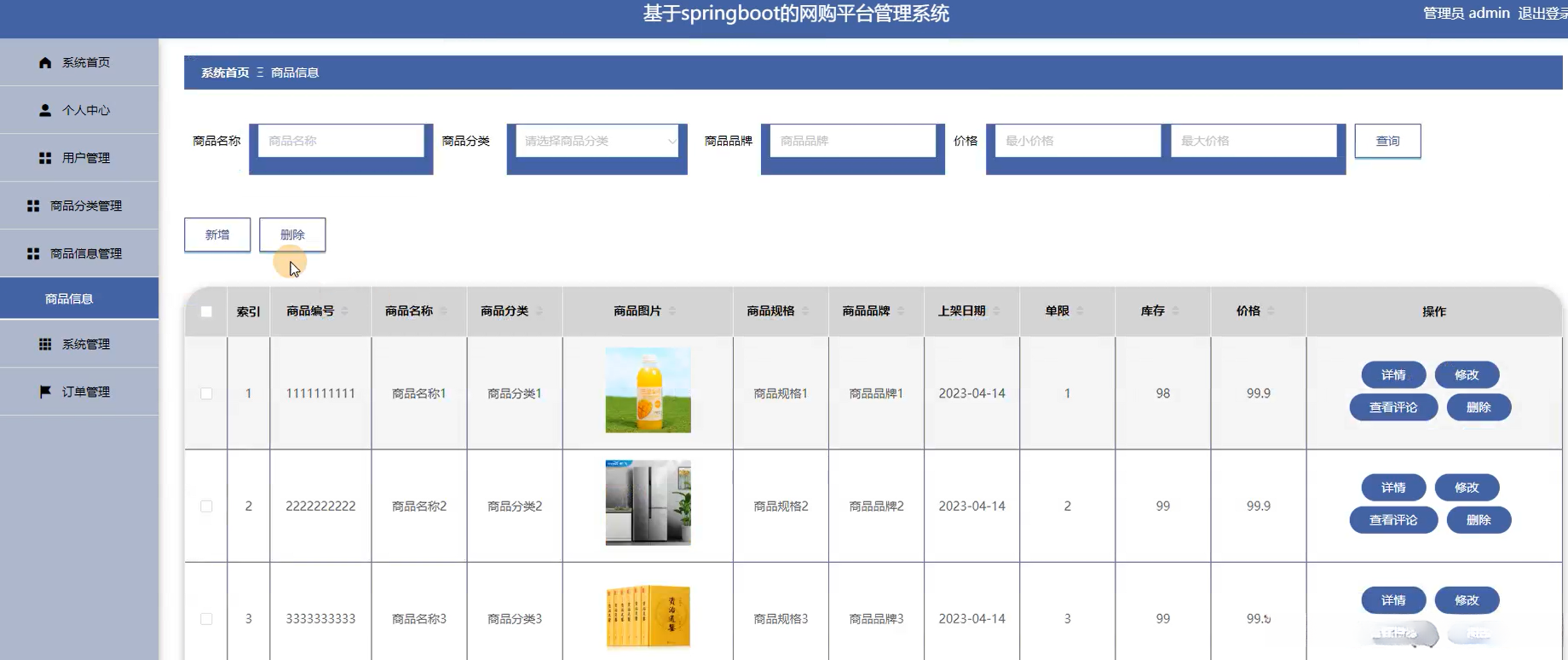Tick the checkbox for row 2222222222
1568x660 pixels.
[x=206, y=506]
